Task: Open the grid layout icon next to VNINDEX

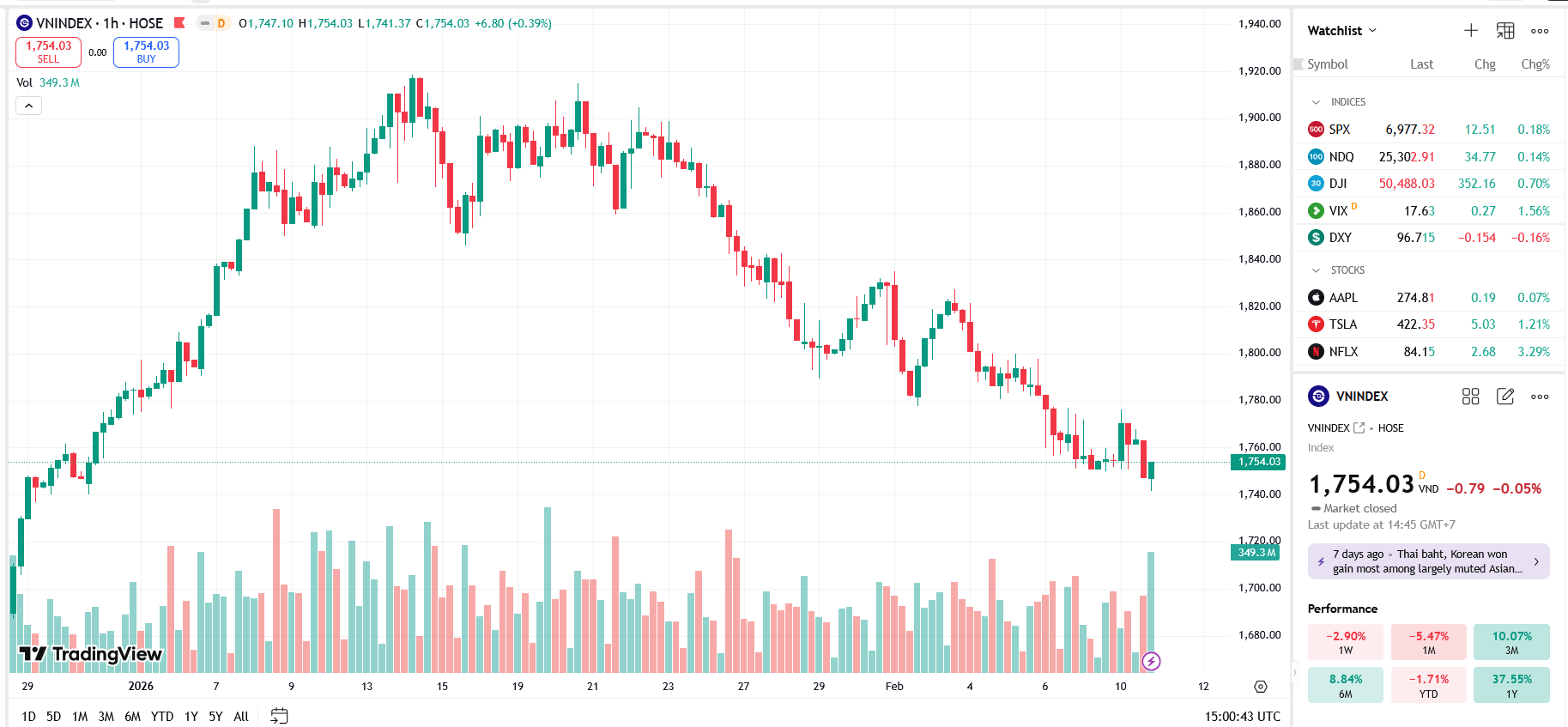Action: click(x=1471, y=397)
